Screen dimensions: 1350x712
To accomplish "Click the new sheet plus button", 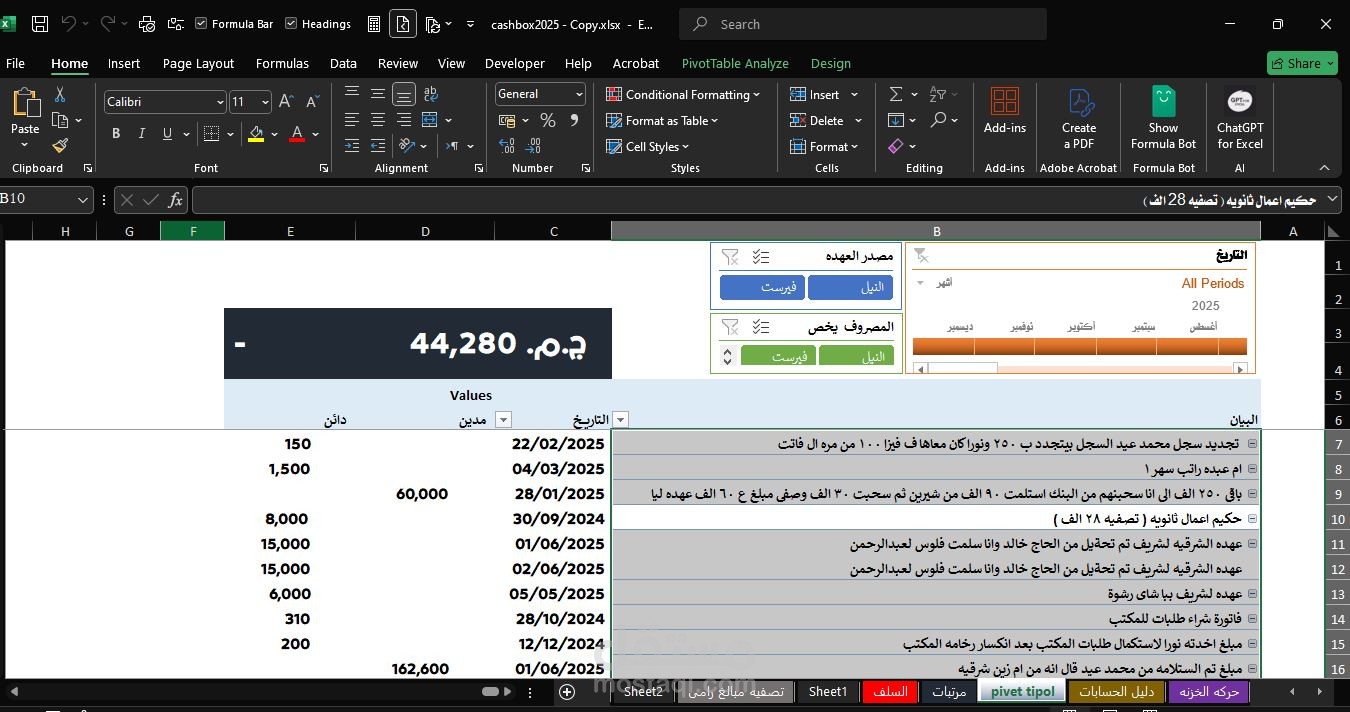I will (567, 691).
